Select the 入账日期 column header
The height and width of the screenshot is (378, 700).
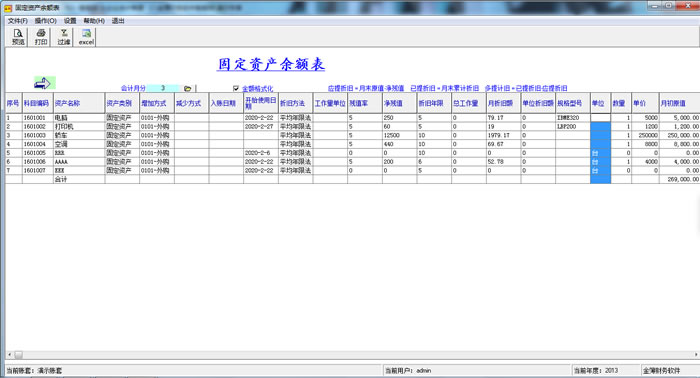226,103
